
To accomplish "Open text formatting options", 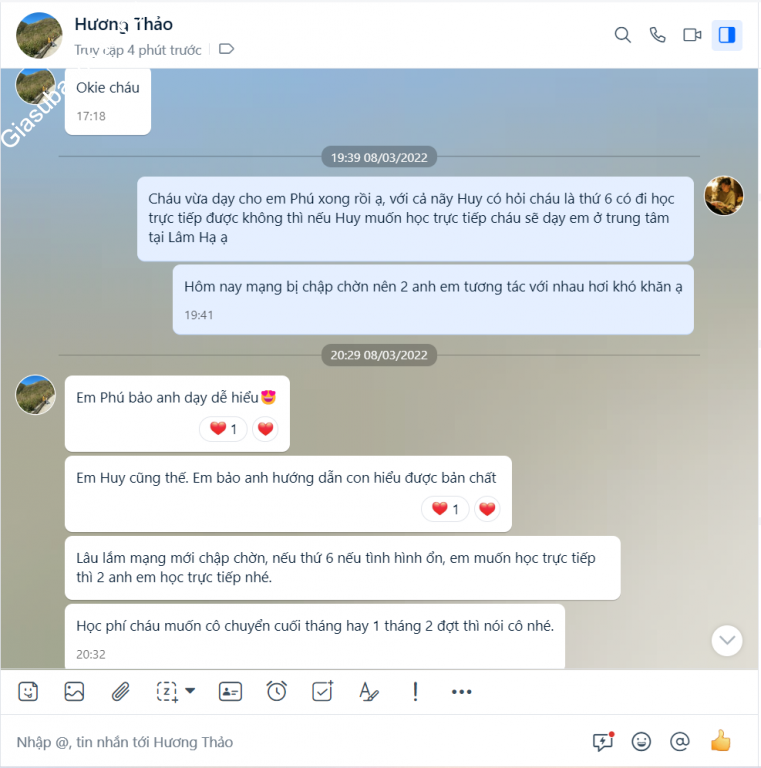I will click(368, 692).
